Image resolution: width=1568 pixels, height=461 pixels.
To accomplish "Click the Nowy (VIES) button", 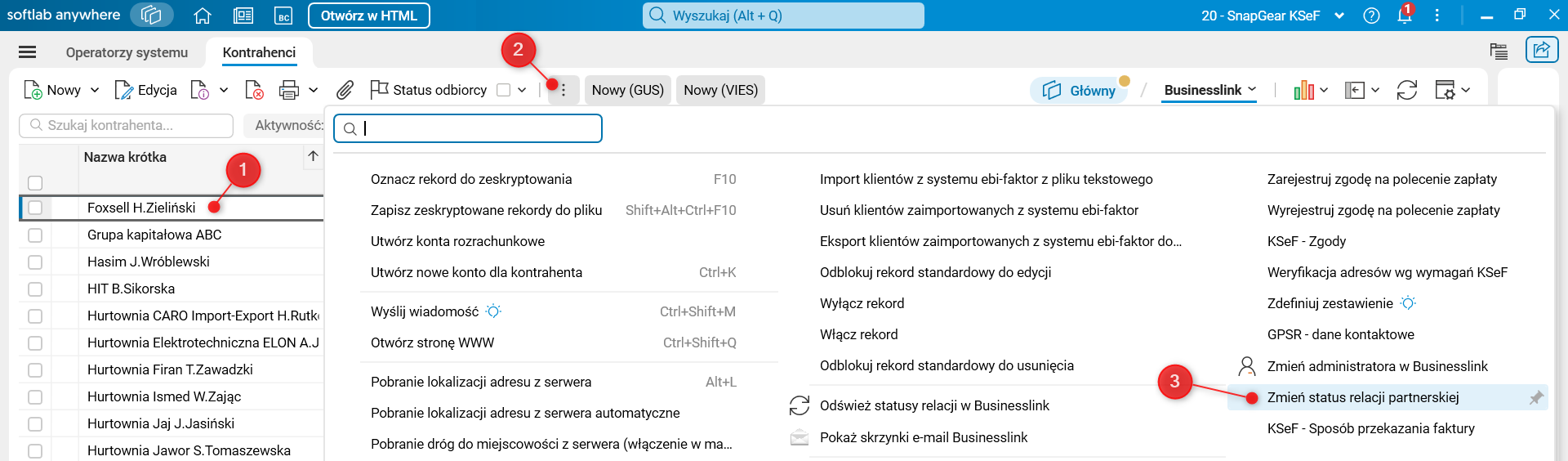I will pyautogui.click(x=721, y=90).
